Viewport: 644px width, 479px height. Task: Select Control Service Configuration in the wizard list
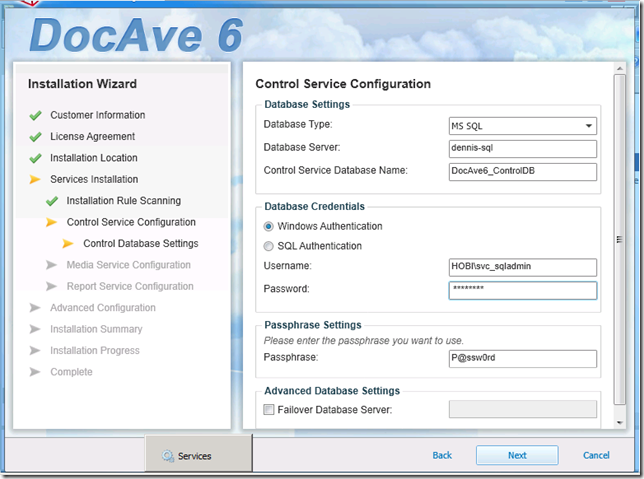pyautogui.click(x=131, y=222)
